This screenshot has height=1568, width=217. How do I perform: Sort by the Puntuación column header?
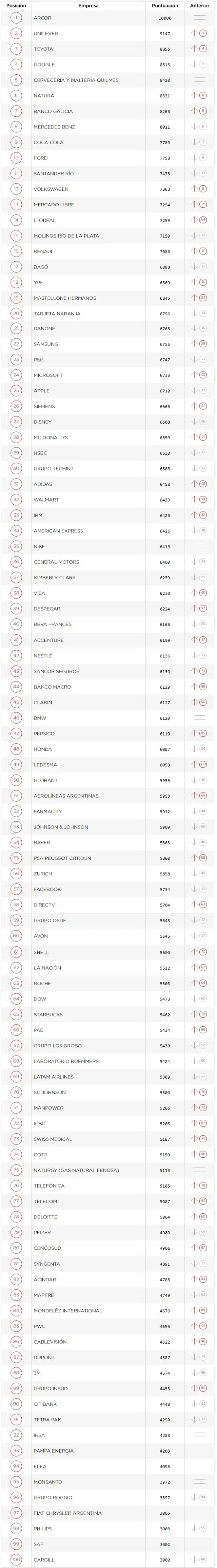coord(165,5)
